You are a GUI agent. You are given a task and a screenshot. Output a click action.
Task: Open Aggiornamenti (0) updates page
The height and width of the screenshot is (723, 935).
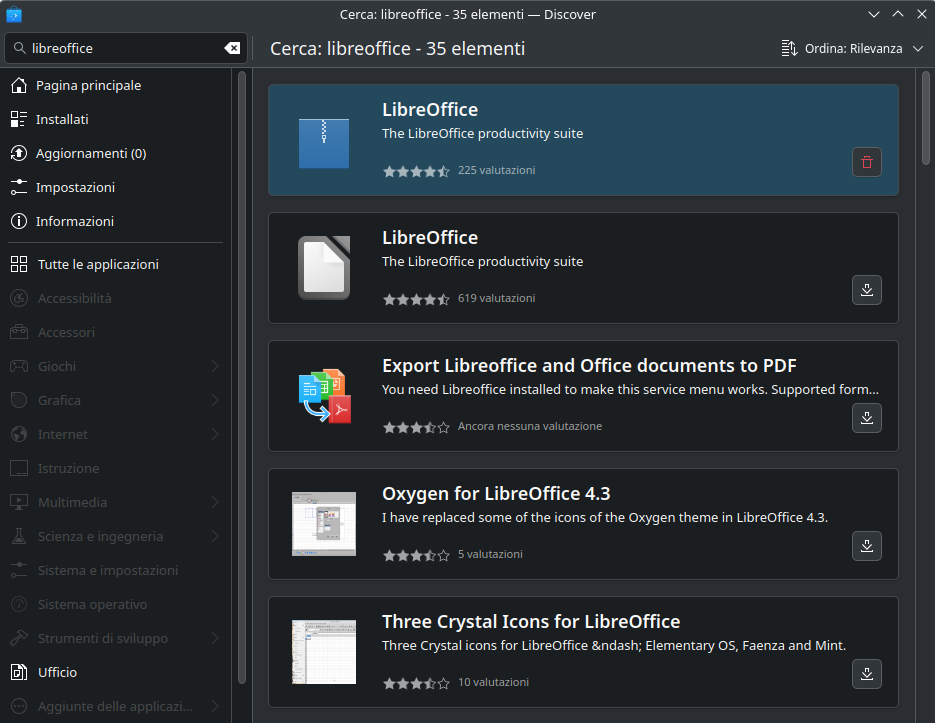(x=90, y=154)
